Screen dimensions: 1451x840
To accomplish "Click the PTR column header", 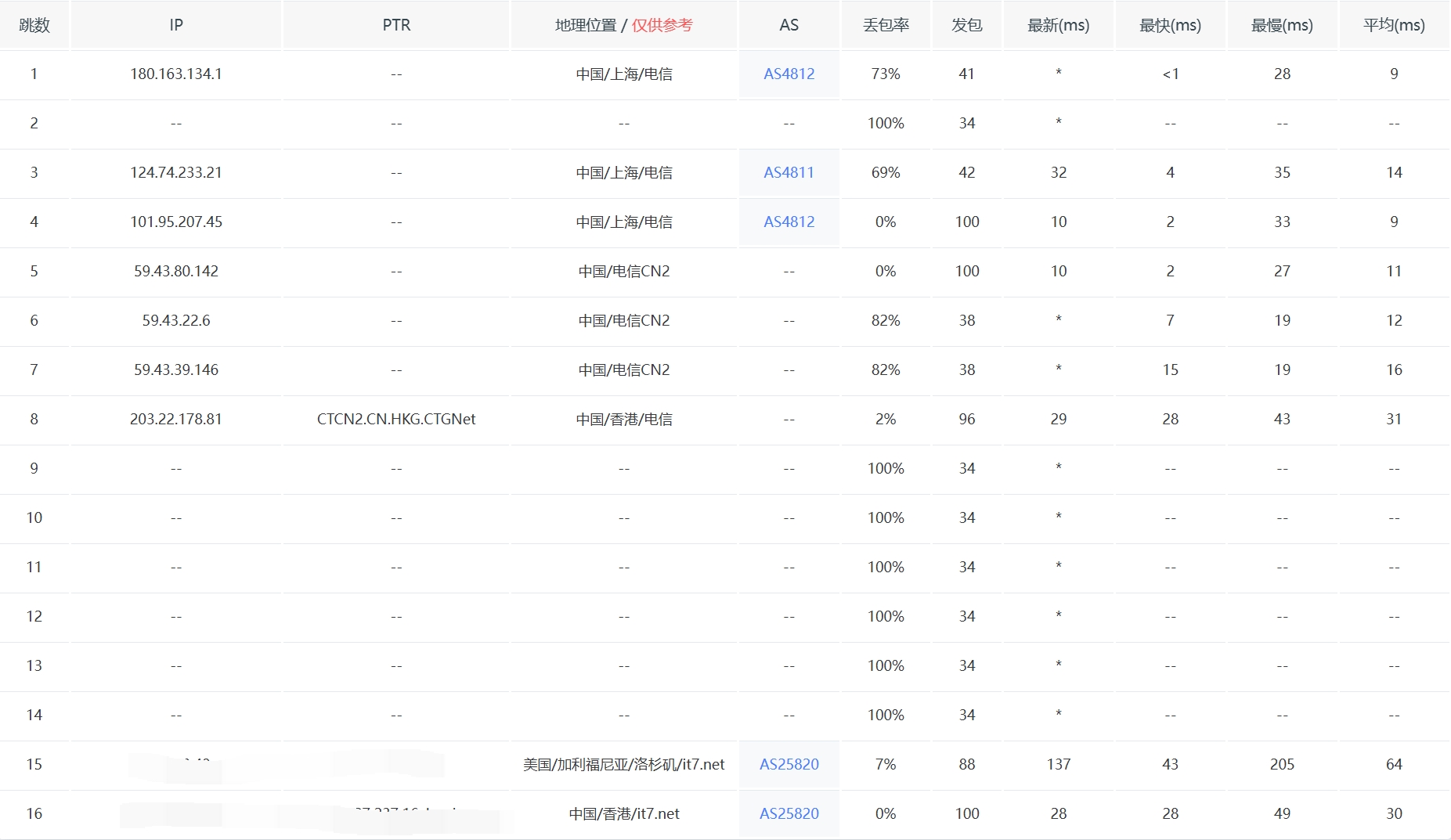I will pyautogui.click(x=396, y=25).
